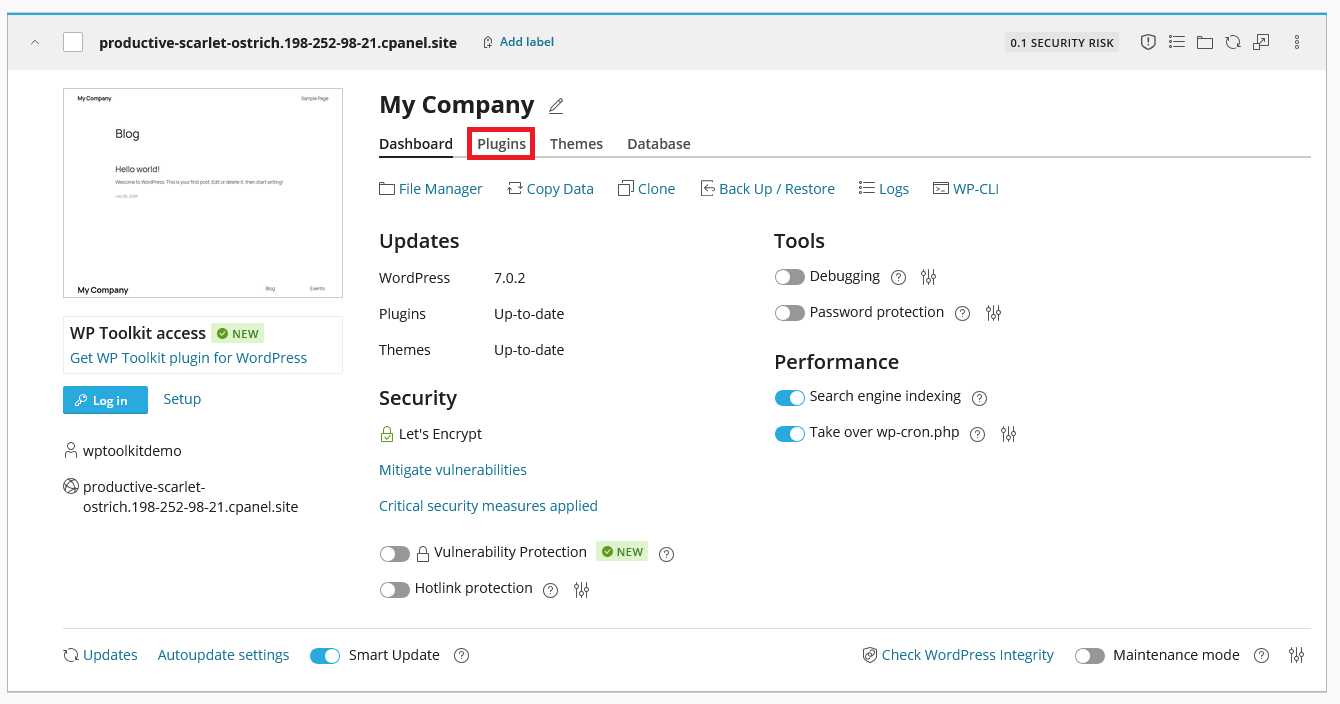Stay on the Dashboard tab
Viewport: 1340px width, 704px height.
click(x=416, y=144)
